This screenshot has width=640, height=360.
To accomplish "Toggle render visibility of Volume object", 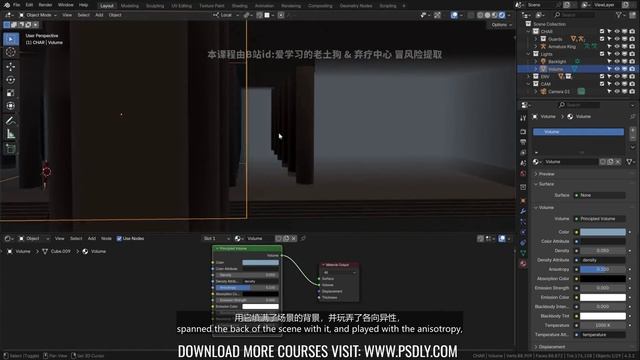I will (632, 69).
